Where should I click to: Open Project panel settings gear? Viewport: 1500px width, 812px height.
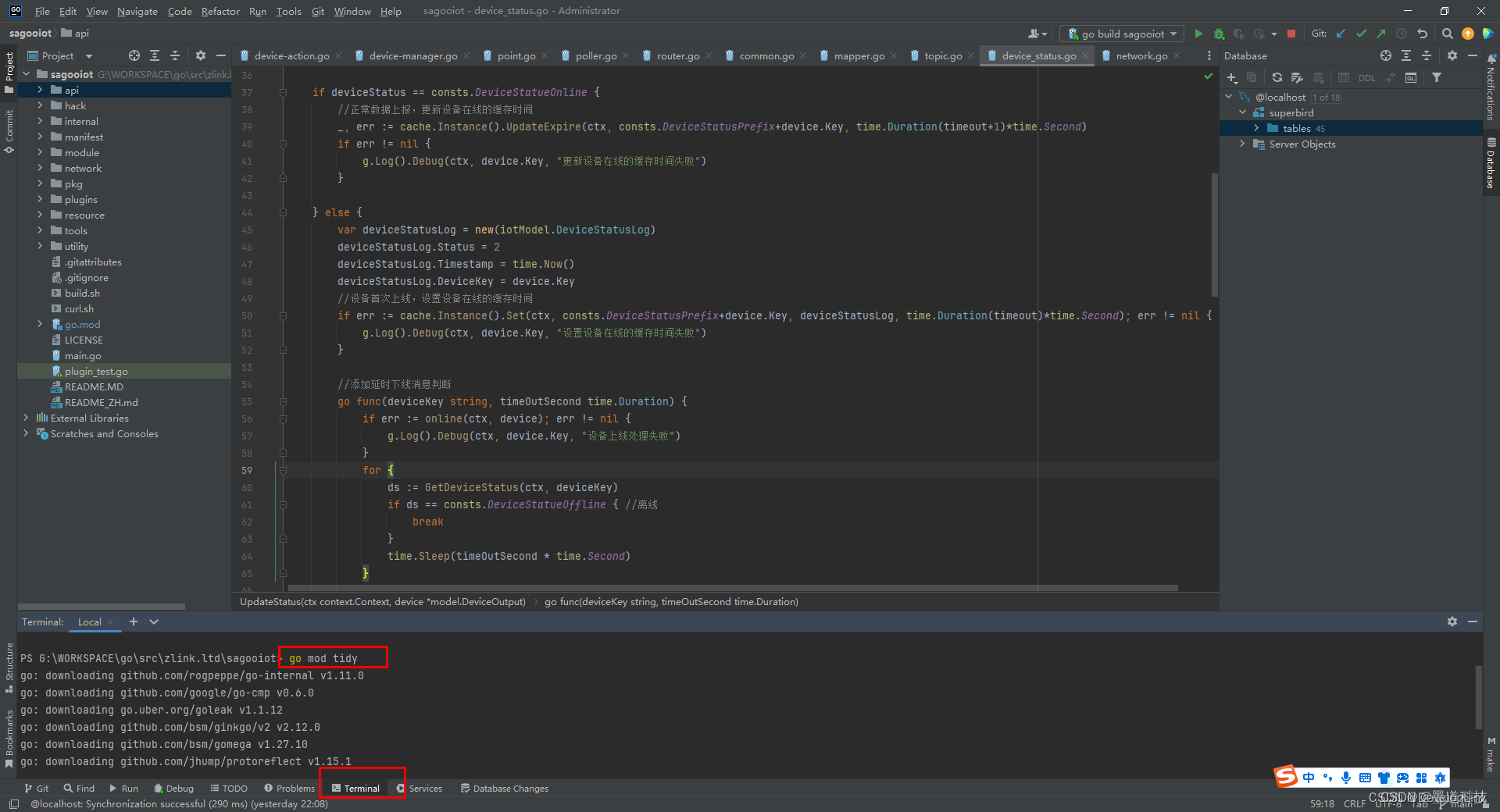click(x=201, y=55)
